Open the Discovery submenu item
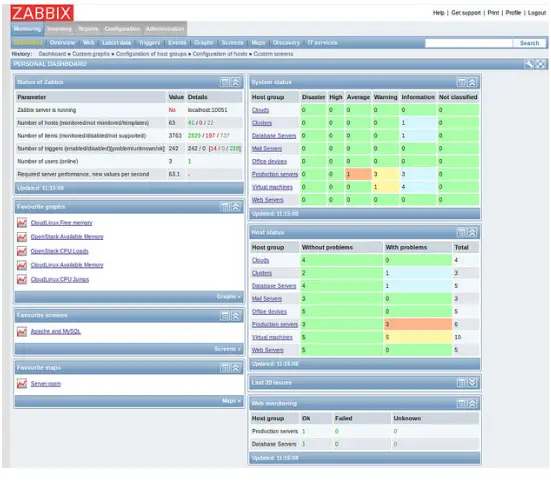This screenshot has height=481, width=551. pyautogui.click(x=286, y=43)
